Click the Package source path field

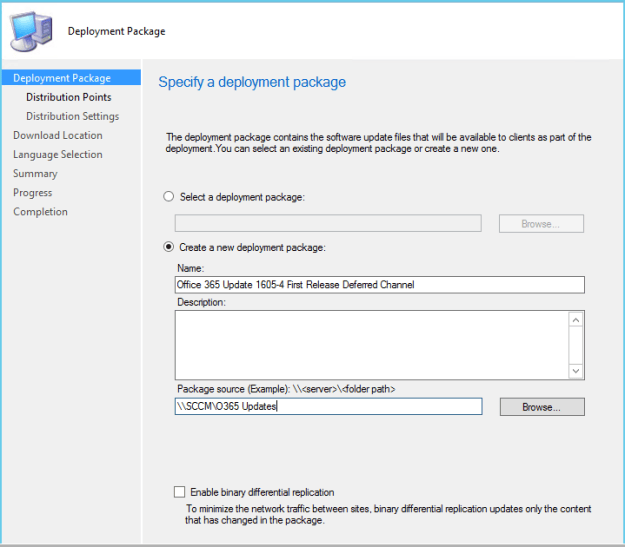coord(328,406)
